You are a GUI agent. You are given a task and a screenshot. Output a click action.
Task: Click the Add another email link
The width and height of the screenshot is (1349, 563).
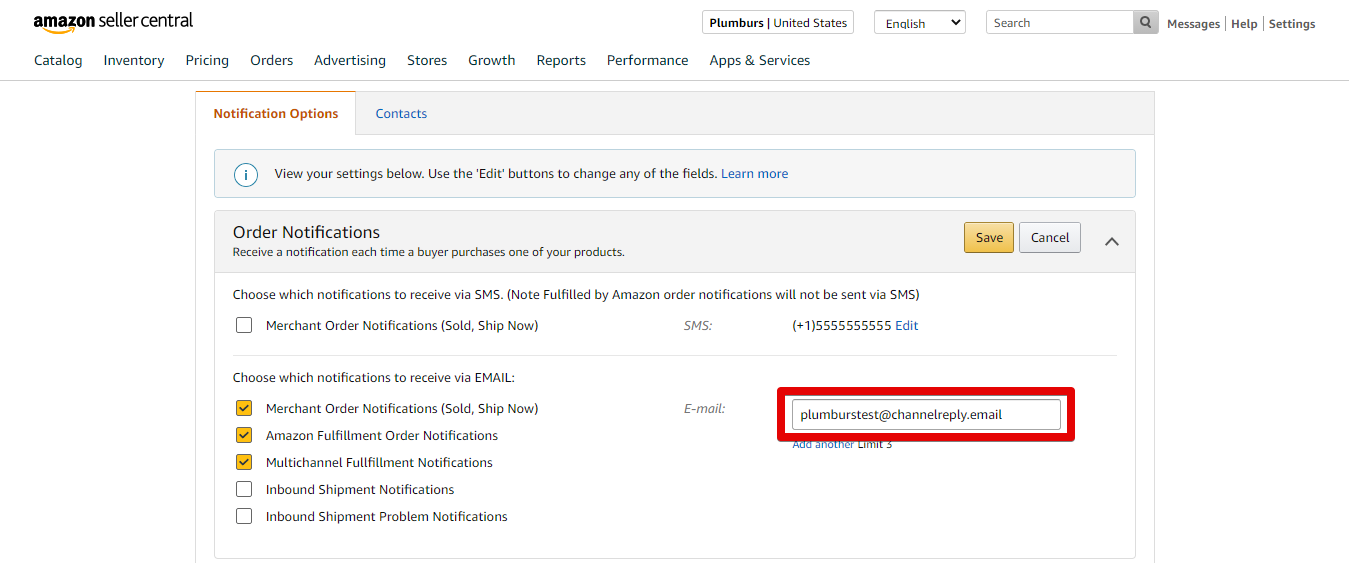point(823,444)
